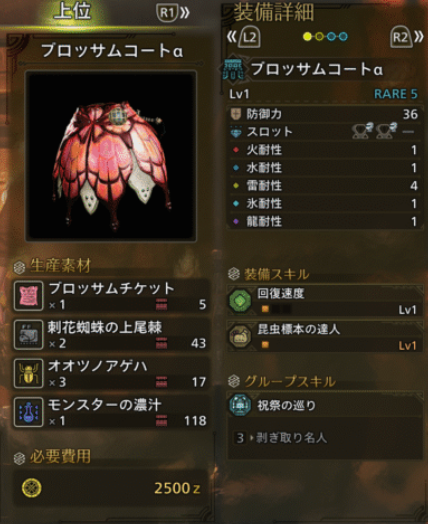
Task: Switch to the 上位 rank tab
Action: tap(72, 11)
